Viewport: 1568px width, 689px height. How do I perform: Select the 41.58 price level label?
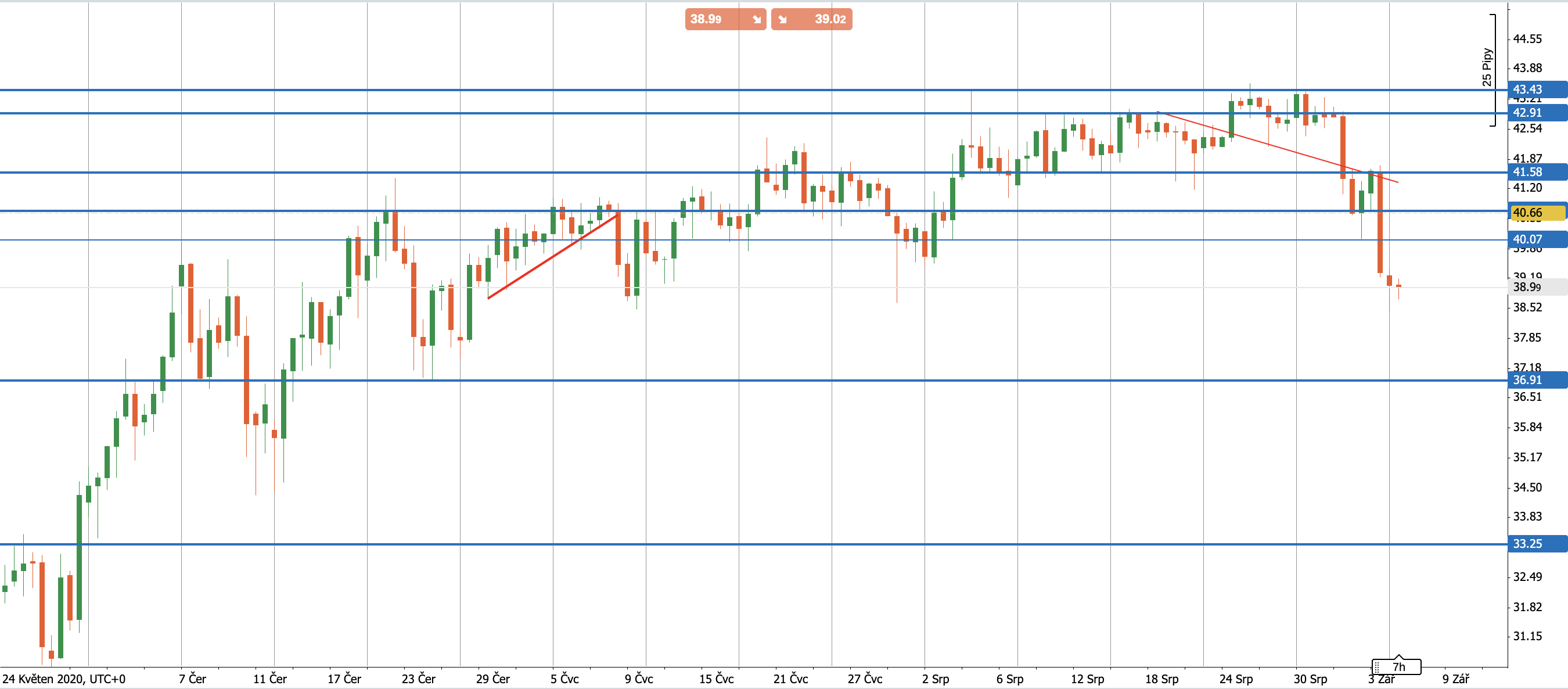click(x=1537, y=172)
